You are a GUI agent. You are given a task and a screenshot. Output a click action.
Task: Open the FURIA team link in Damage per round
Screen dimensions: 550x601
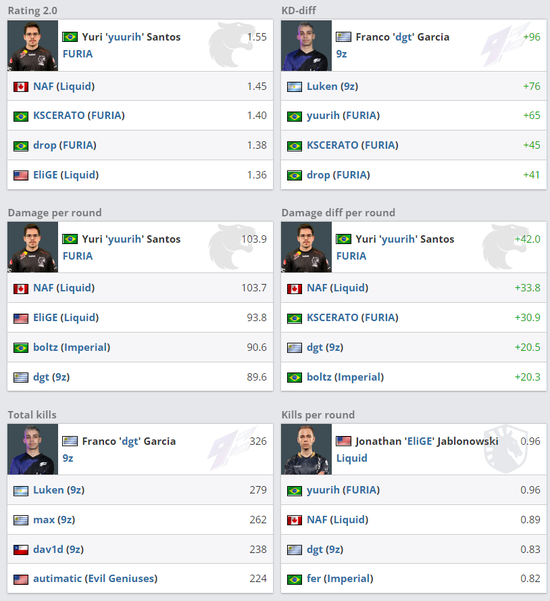pyautogui.click(x=78, y=256)
